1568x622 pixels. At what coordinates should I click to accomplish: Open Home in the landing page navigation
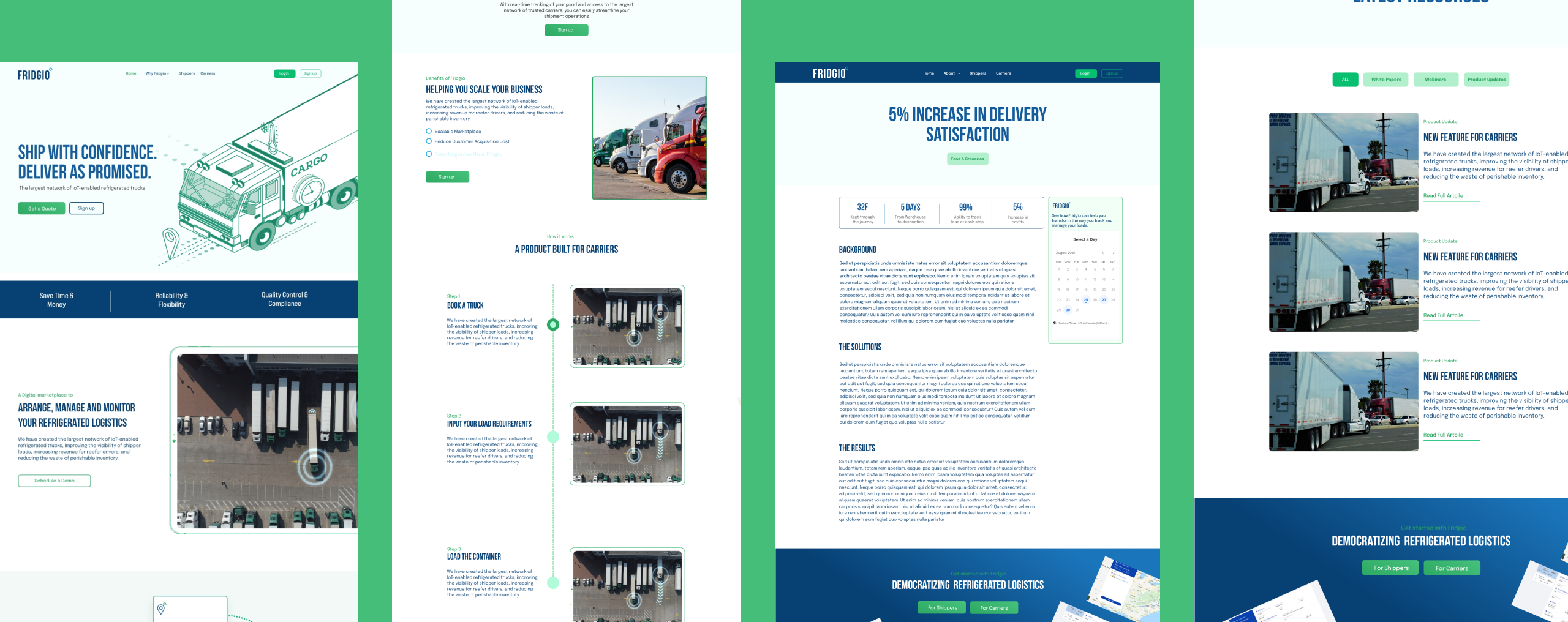coord(131,73)
